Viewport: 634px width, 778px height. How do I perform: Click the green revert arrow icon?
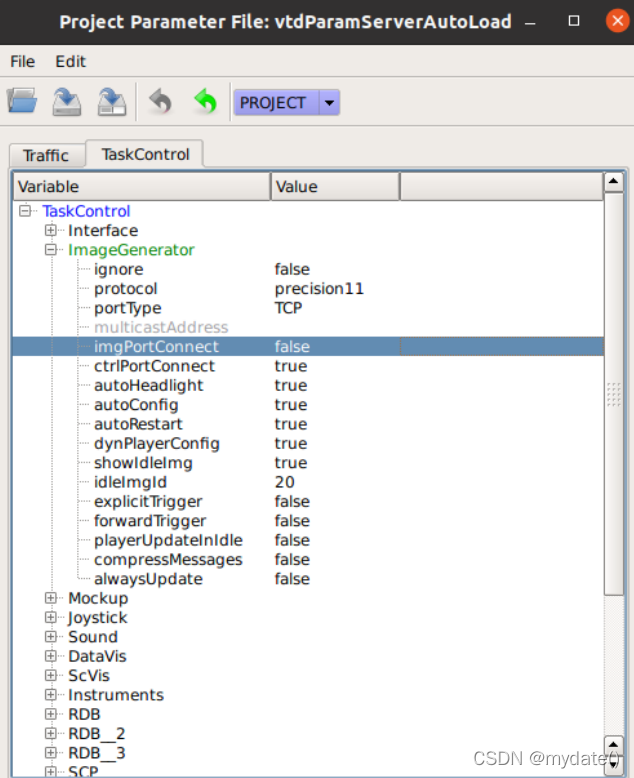tap(205, 101)
